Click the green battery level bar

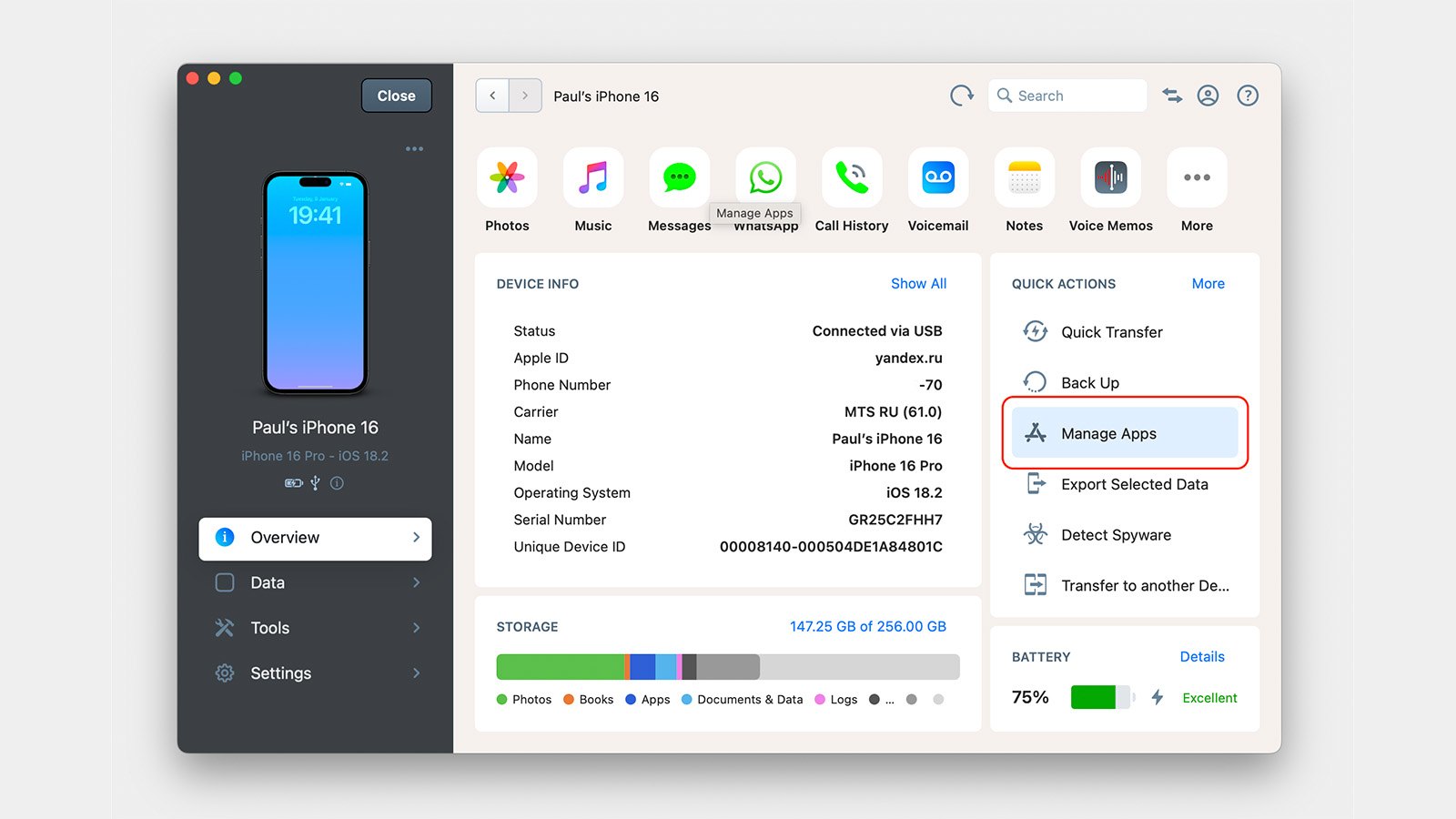coord(1093,698)
